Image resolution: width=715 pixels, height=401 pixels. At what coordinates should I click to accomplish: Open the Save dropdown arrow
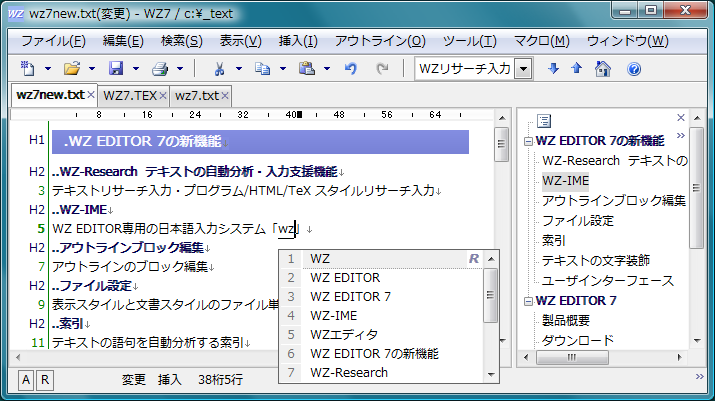(x=136, y=69)
